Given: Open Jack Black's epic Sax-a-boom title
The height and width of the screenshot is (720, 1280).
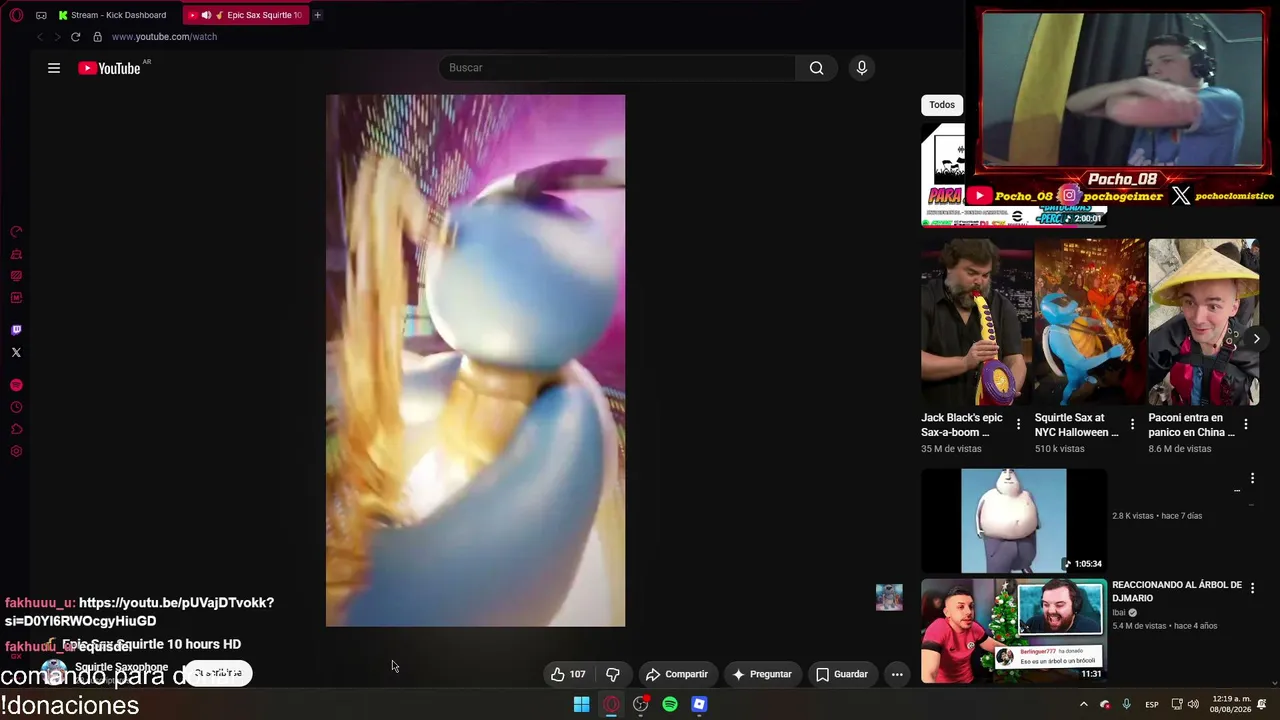Looking at the screenshot, I should pos(962,425).
